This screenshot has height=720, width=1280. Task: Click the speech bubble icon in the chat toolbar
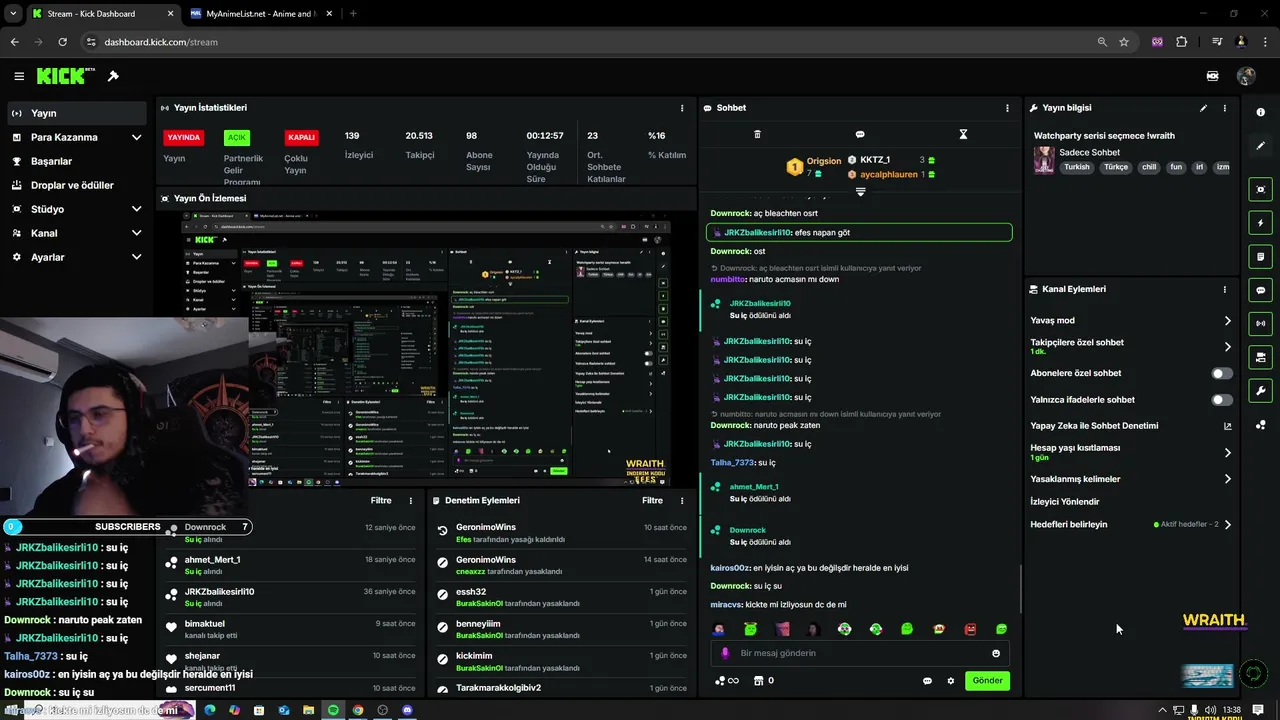pos(860,134)
